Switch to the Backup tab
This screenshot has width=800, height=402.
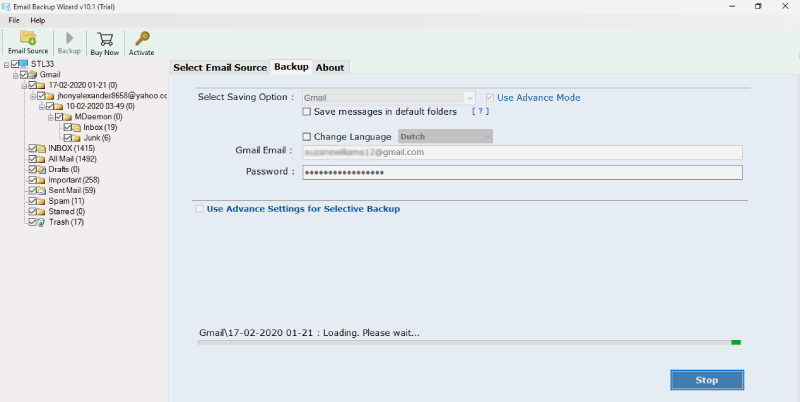(x=291, y=67)
